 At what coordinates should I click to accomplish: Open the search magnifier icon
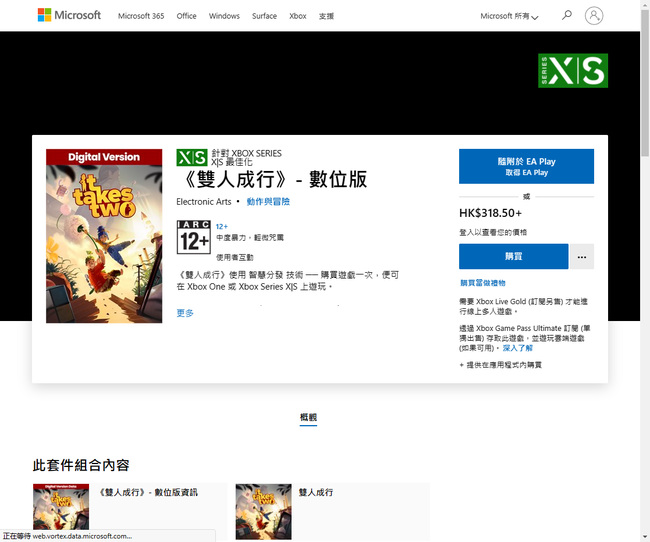point(566,15)
